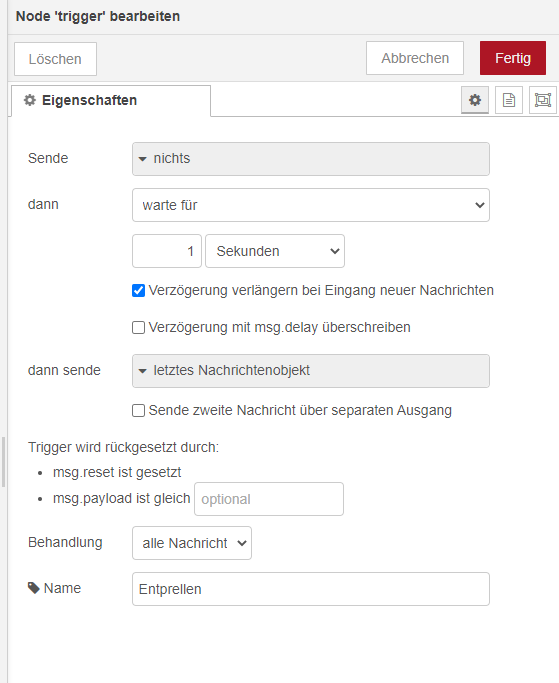Click the Fertig button
This screenshot has height=683, width=559.
[x=513, y=58]
